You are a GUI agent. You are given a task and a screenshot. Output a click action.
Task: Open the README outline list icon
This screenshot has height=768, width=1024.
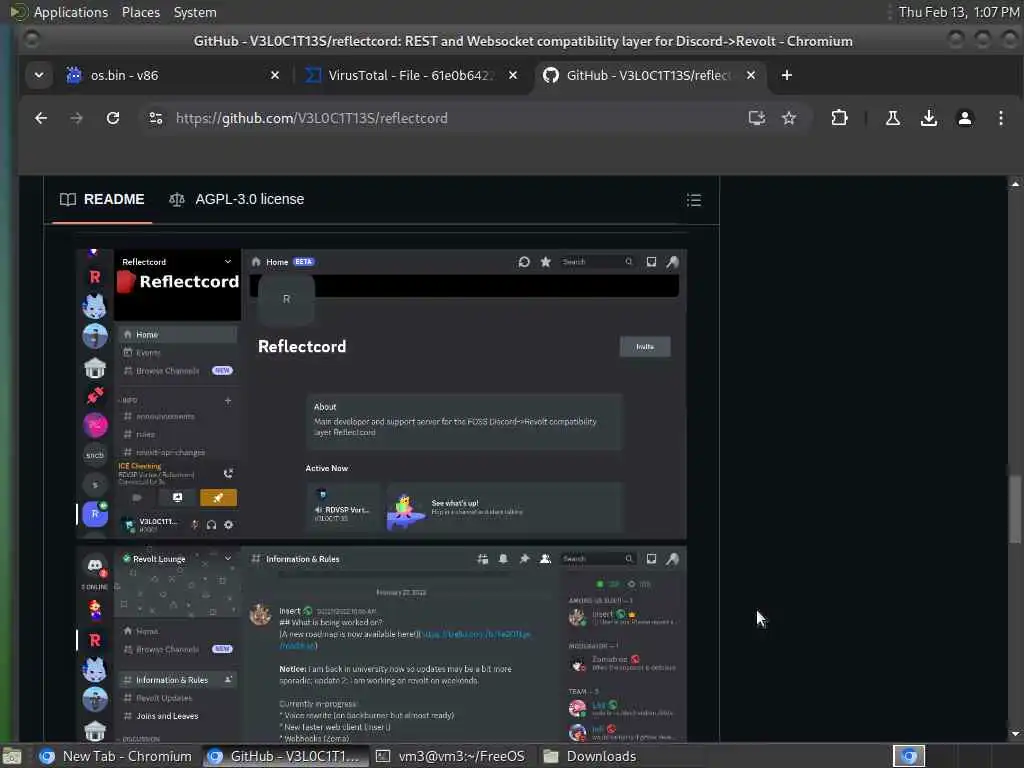(694, 200)
